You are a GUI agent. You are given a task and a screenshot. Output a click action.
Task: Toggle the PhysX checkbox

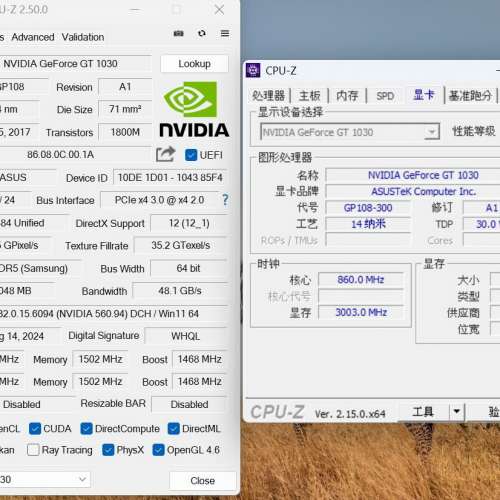coord(108,450)
